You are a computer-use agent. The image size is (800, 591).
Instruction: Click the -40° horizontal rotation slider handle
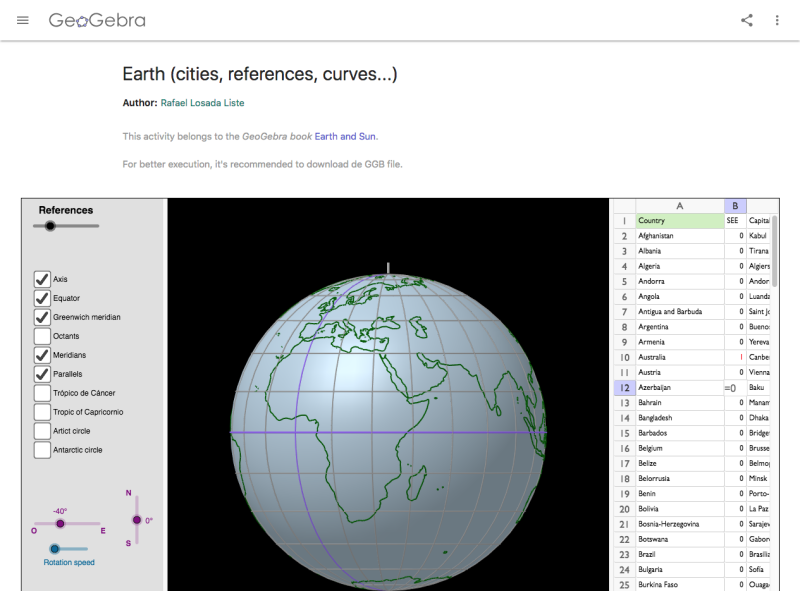coord(60,524)
